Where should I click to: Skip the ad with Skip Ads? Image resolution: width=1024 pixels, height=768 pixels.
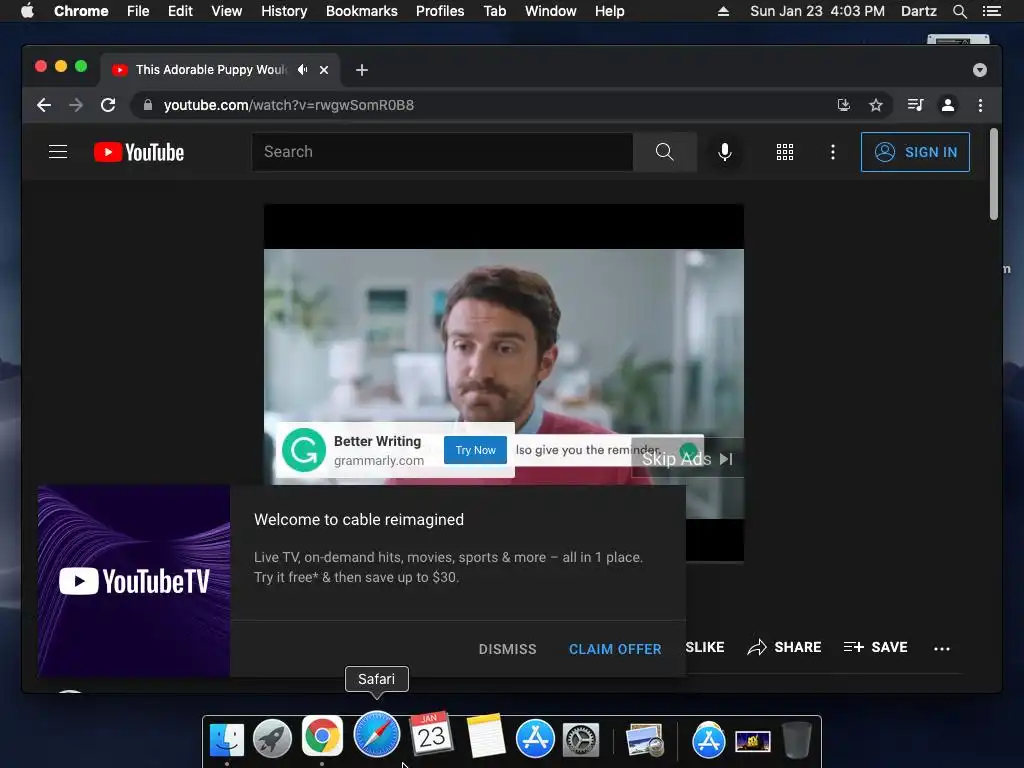pyautogui.click(x=687, y=459)
